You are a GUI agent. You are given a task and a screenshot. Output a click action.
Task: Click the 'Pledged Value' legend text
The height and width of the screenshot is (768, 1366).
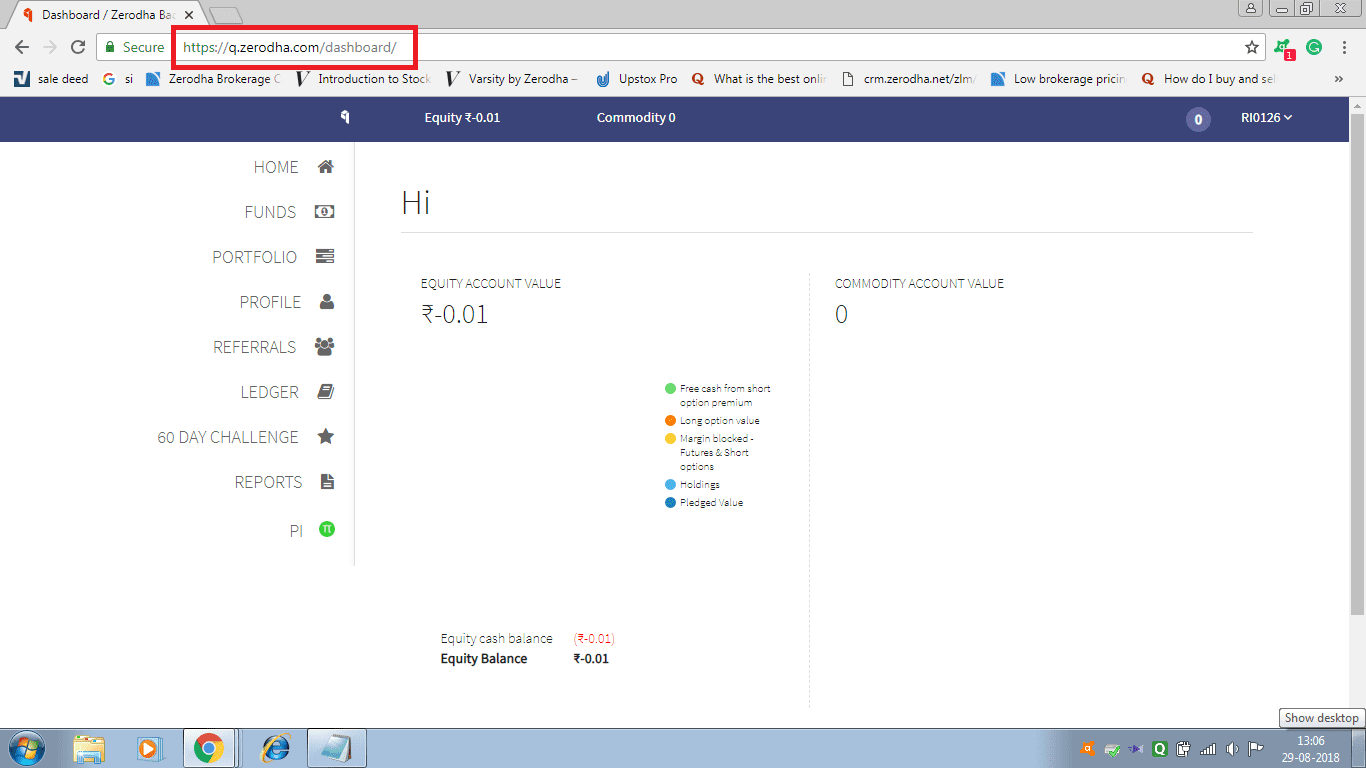pyautogui.click(x=712, y=503)
